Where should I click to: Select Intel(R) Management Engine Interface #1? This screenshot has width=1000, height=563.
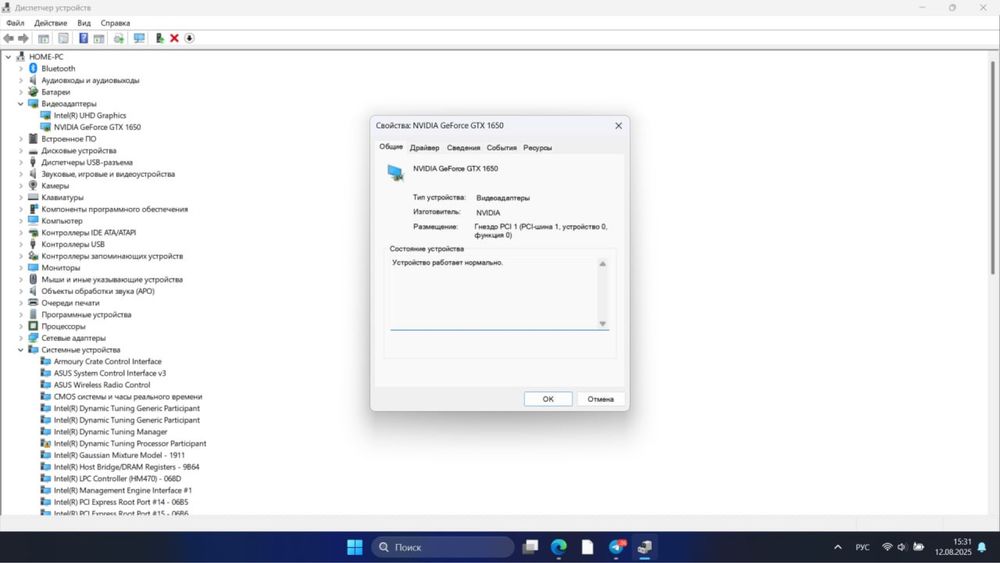(x=122, y=490)
